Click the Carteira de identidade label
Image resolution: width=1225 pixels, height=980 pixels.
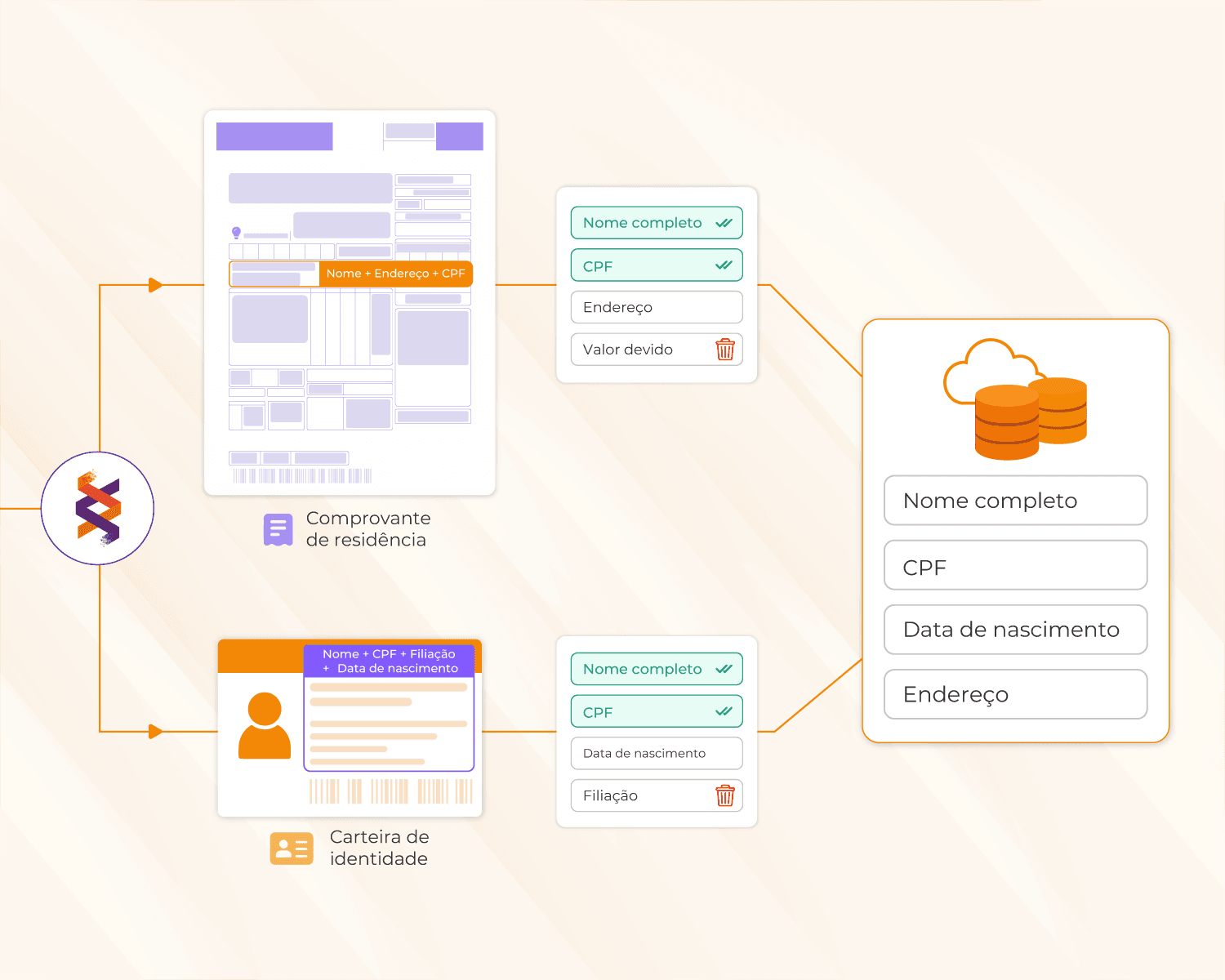coord(379,848)
